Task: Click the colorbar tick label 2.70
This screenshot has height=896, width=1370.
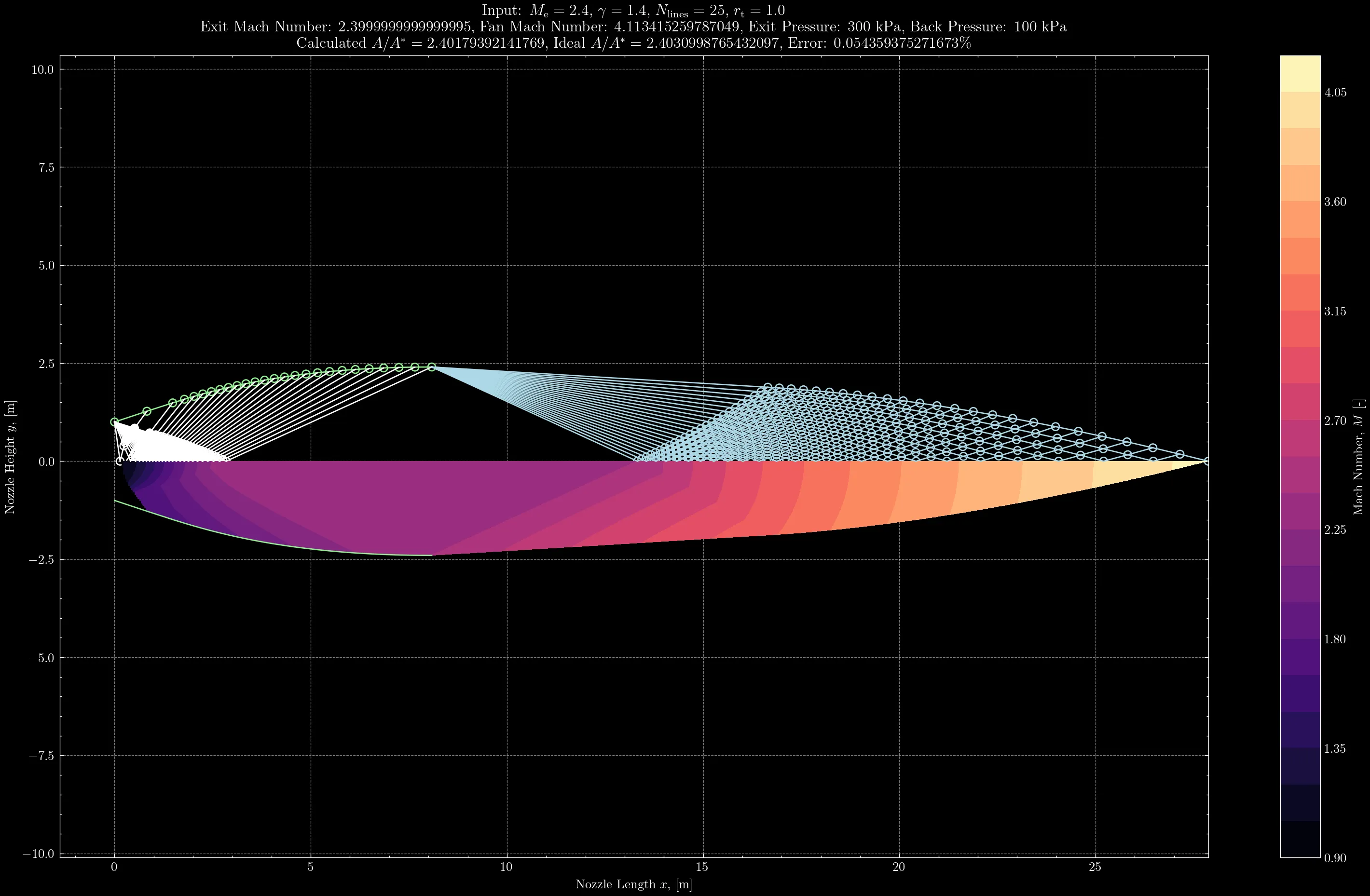Action: pos(1335,421)
